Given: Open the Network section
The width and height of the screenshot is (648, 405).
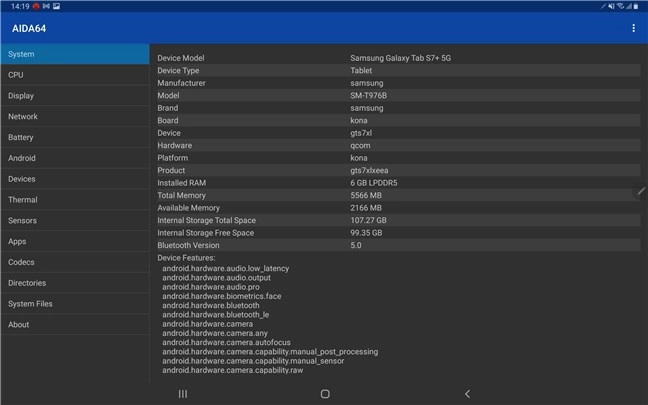Looking at the screenshot, I should (75, 117).
